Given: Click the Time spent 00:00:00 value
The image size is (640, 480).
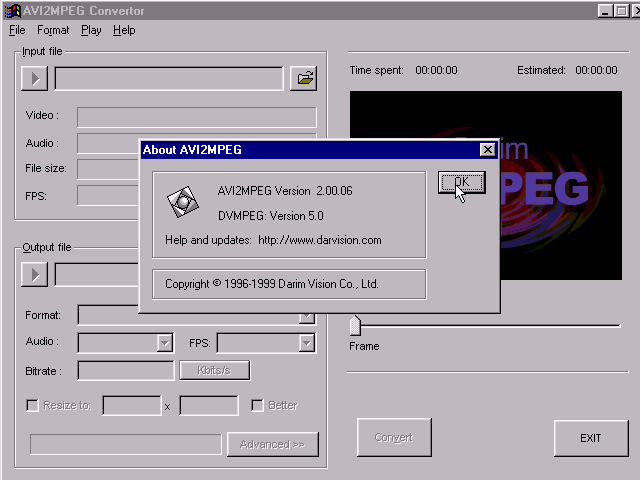Looking at the screenshot, I should click(436, 70).
